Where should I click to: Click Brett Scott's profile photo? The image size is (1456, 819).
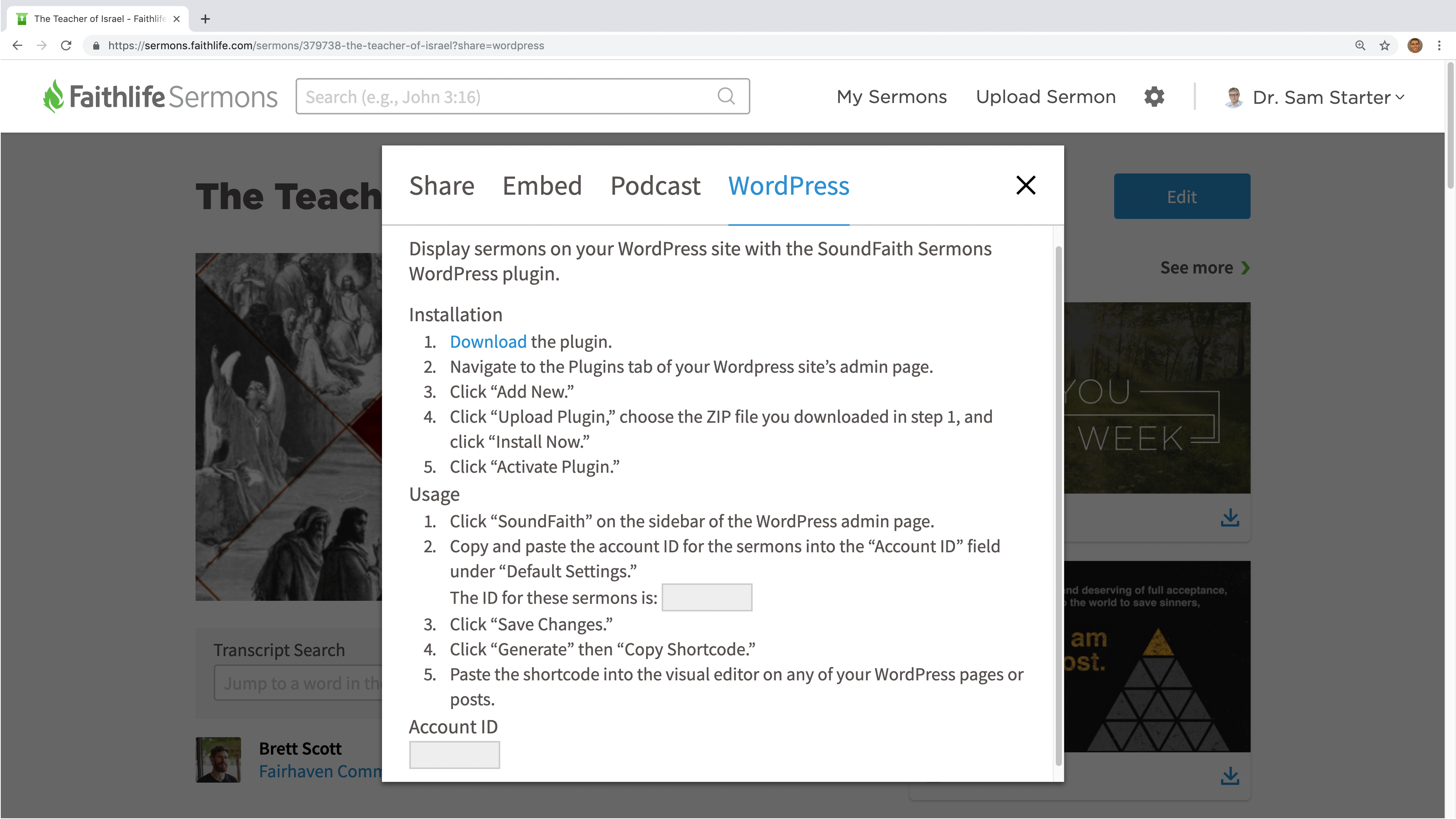click(218, 760)
